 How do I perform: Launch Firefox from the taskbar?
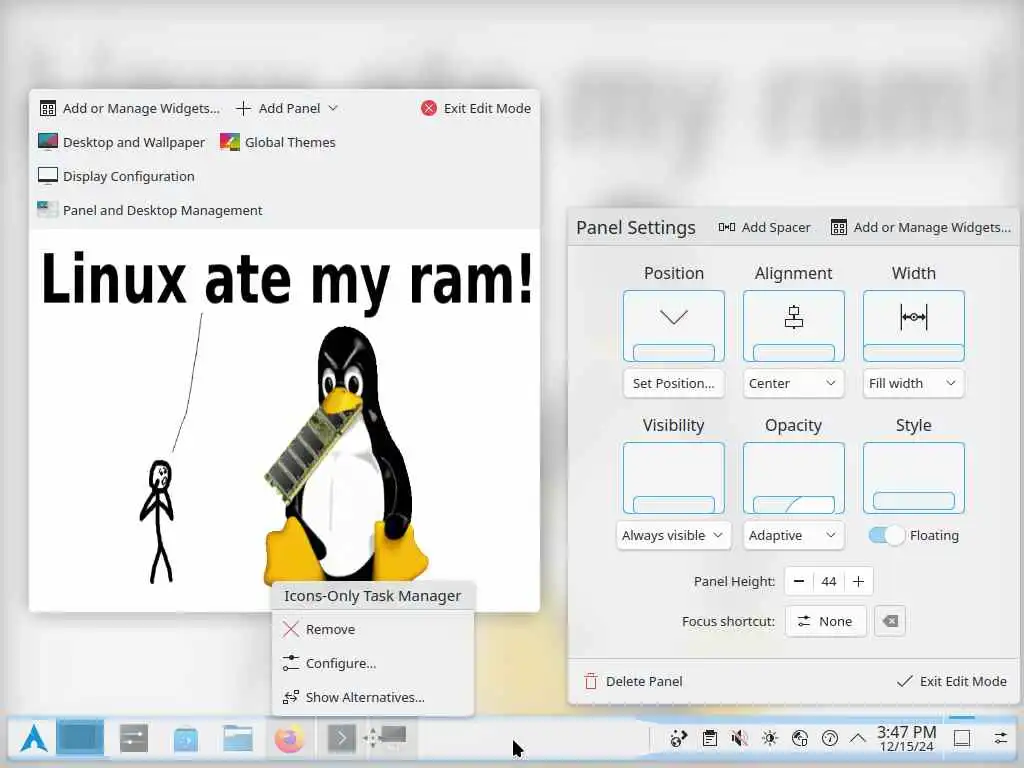289,739
